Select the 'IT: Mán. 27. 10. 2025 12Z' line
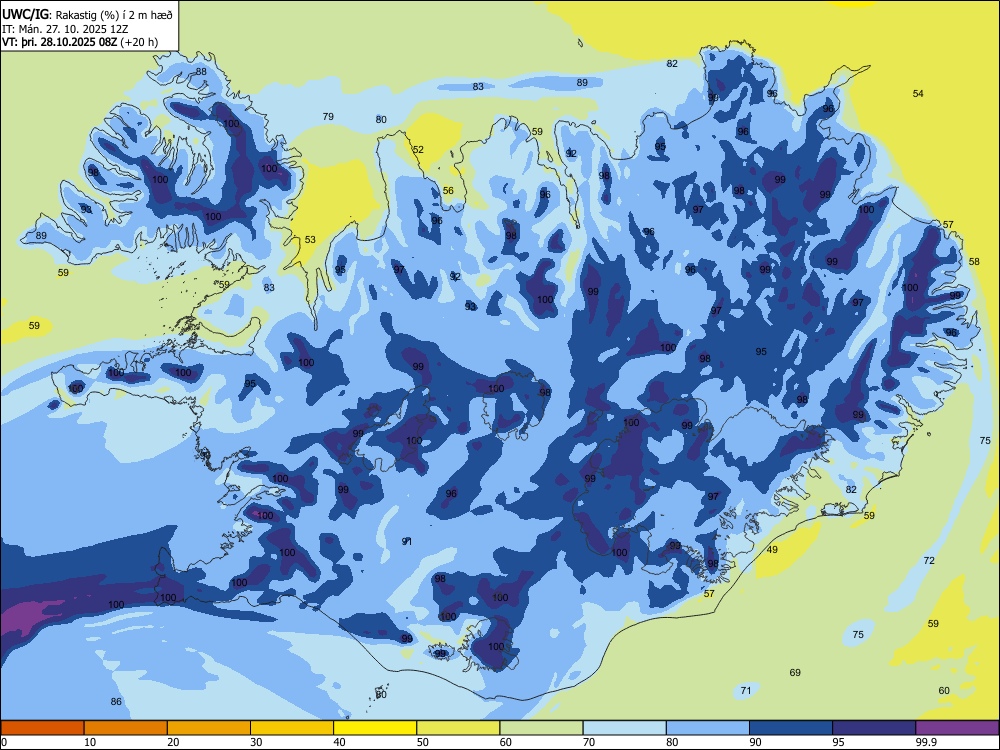This screenshot has height=750, width=1000. point(65,29)
